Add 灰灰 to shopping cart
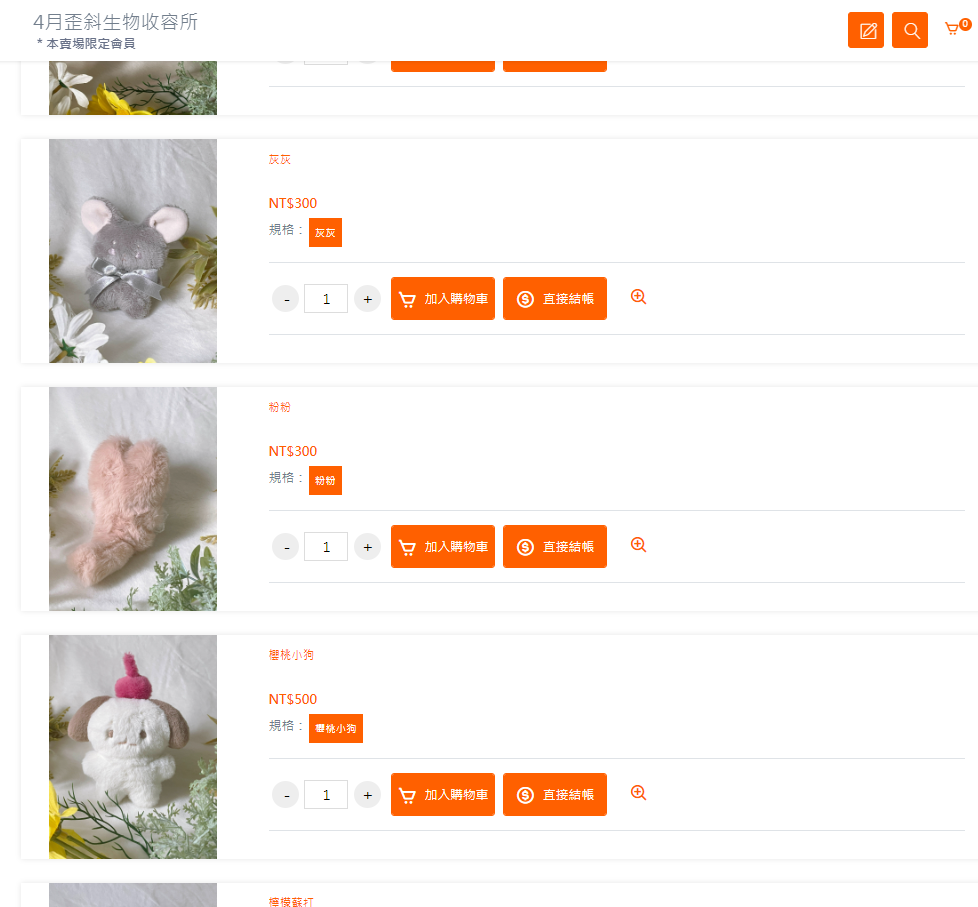This screenshot has height=907, width=978. 443,299
